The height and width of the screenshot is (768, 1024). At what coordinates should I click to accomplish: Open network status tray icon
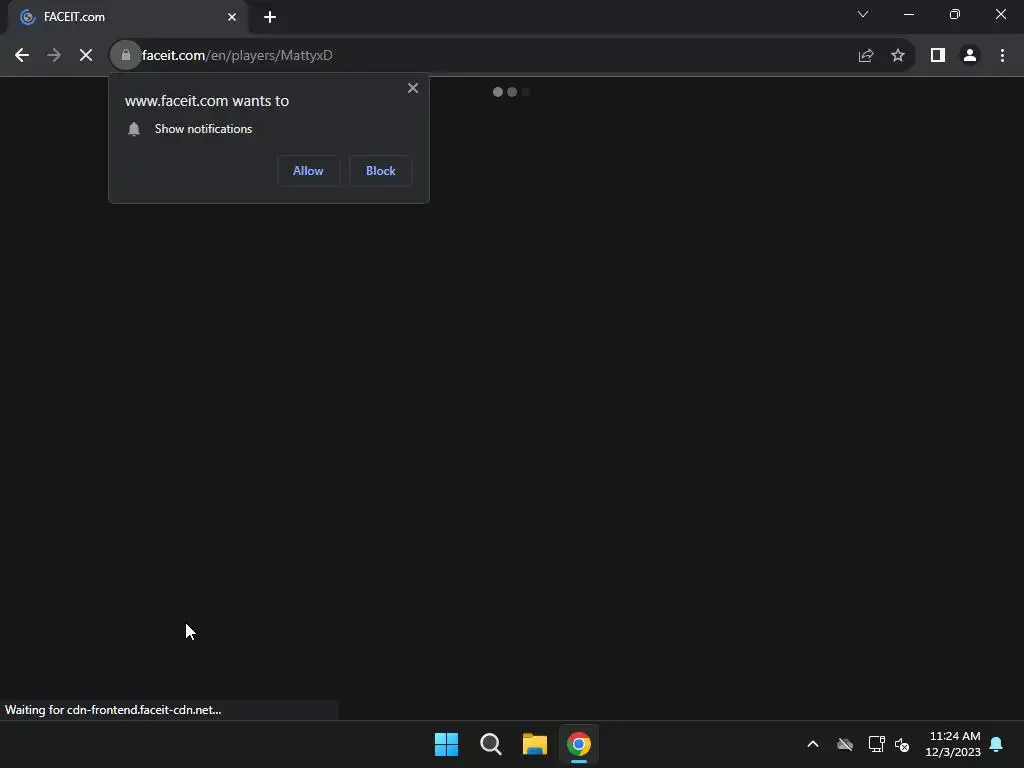click(876, 744)
